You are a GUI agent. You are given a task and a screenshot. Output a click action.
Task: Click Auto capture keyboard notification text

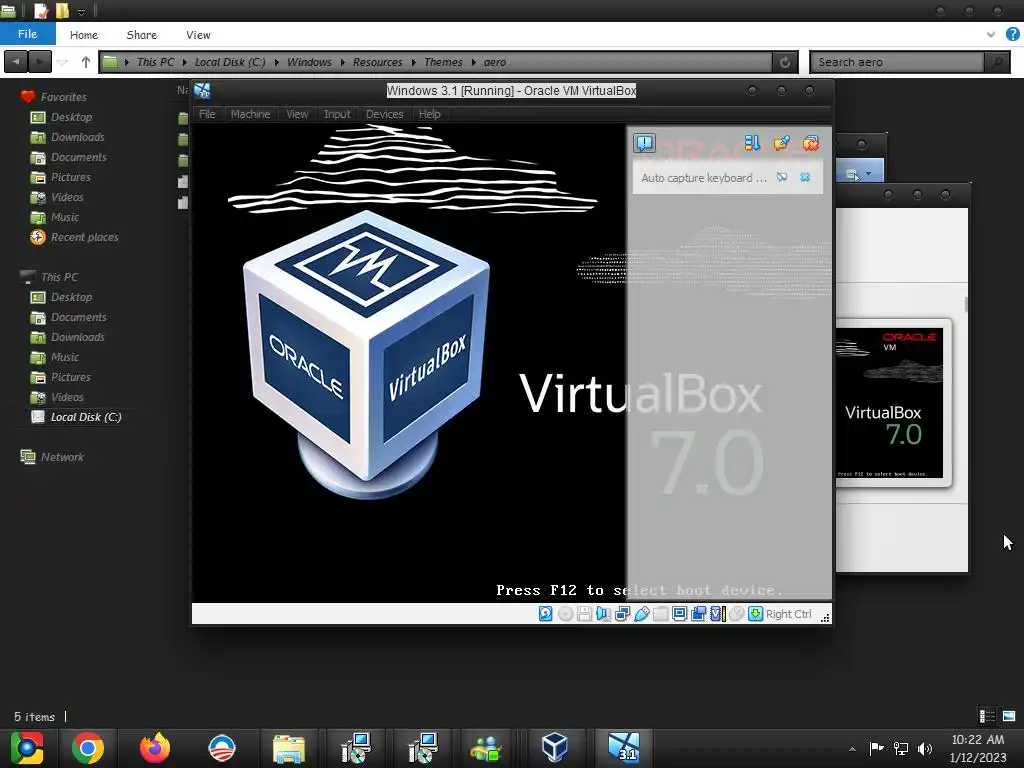point(703,178)
